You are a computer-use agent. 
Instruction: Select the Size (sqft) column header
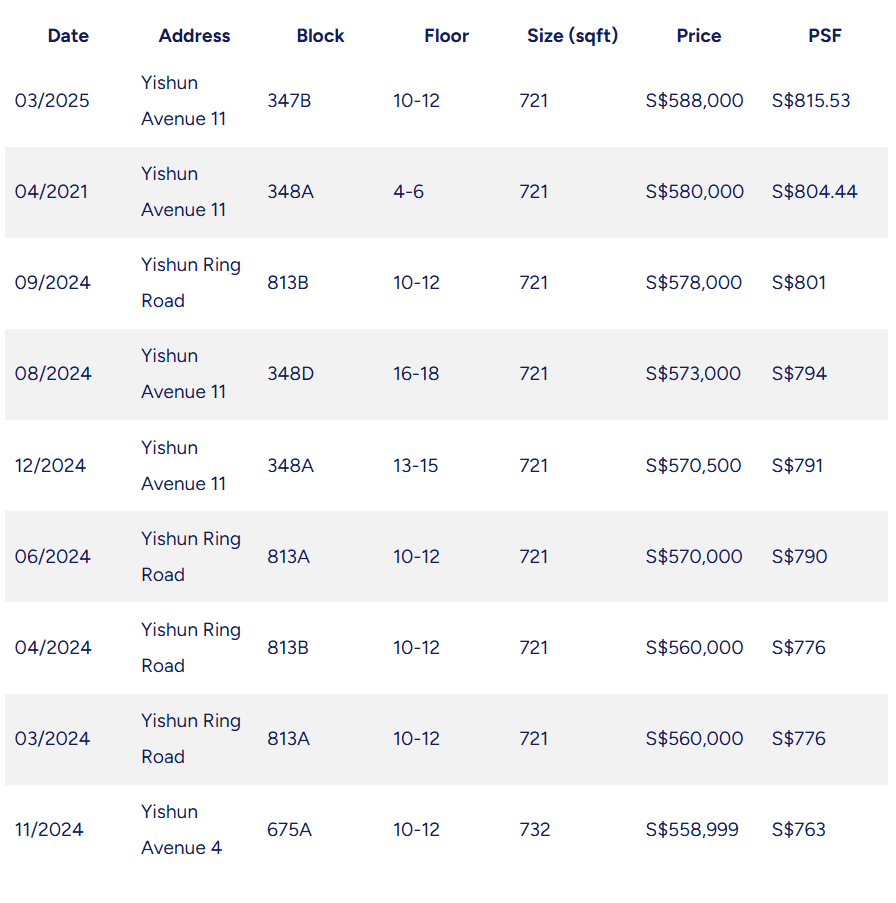[572, 36]
